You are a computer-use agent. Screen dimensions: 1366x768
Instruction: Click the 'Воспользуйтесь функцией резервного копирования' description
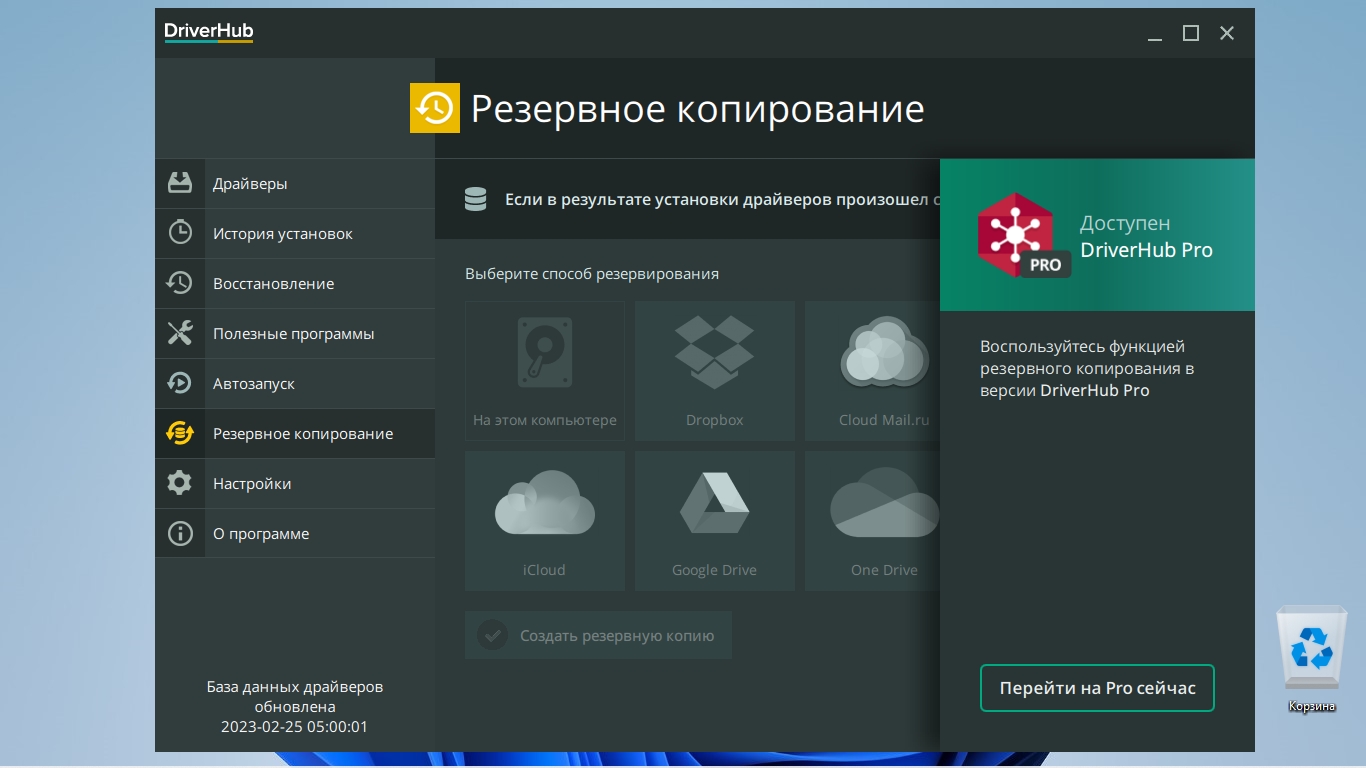[1088, 369]
